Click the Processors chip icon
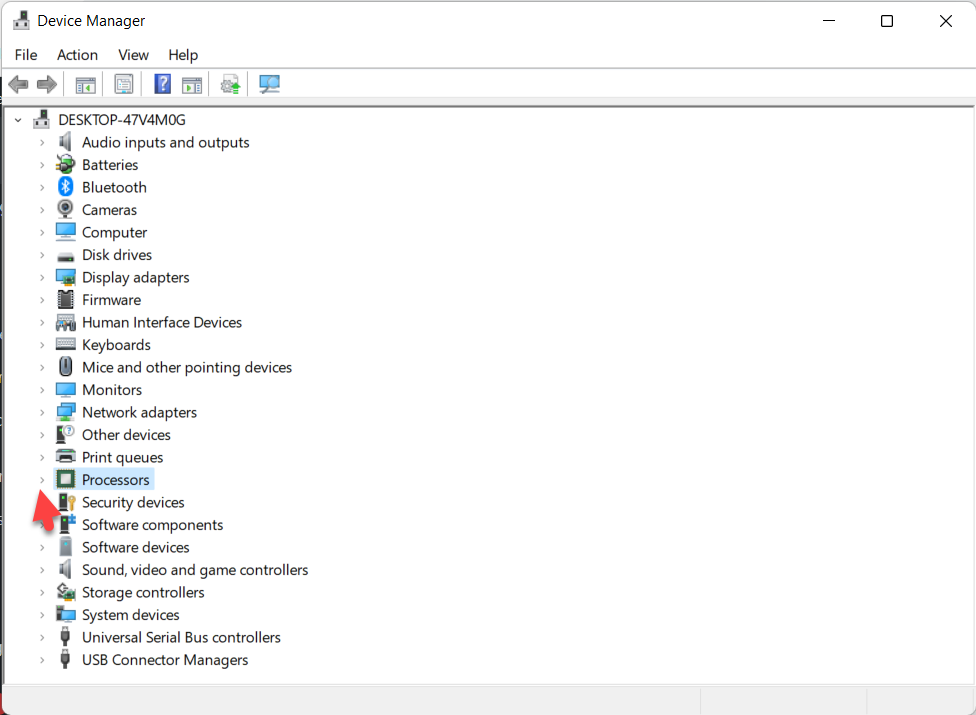Viewport: 976px width, 715px height. click(66, 480)
